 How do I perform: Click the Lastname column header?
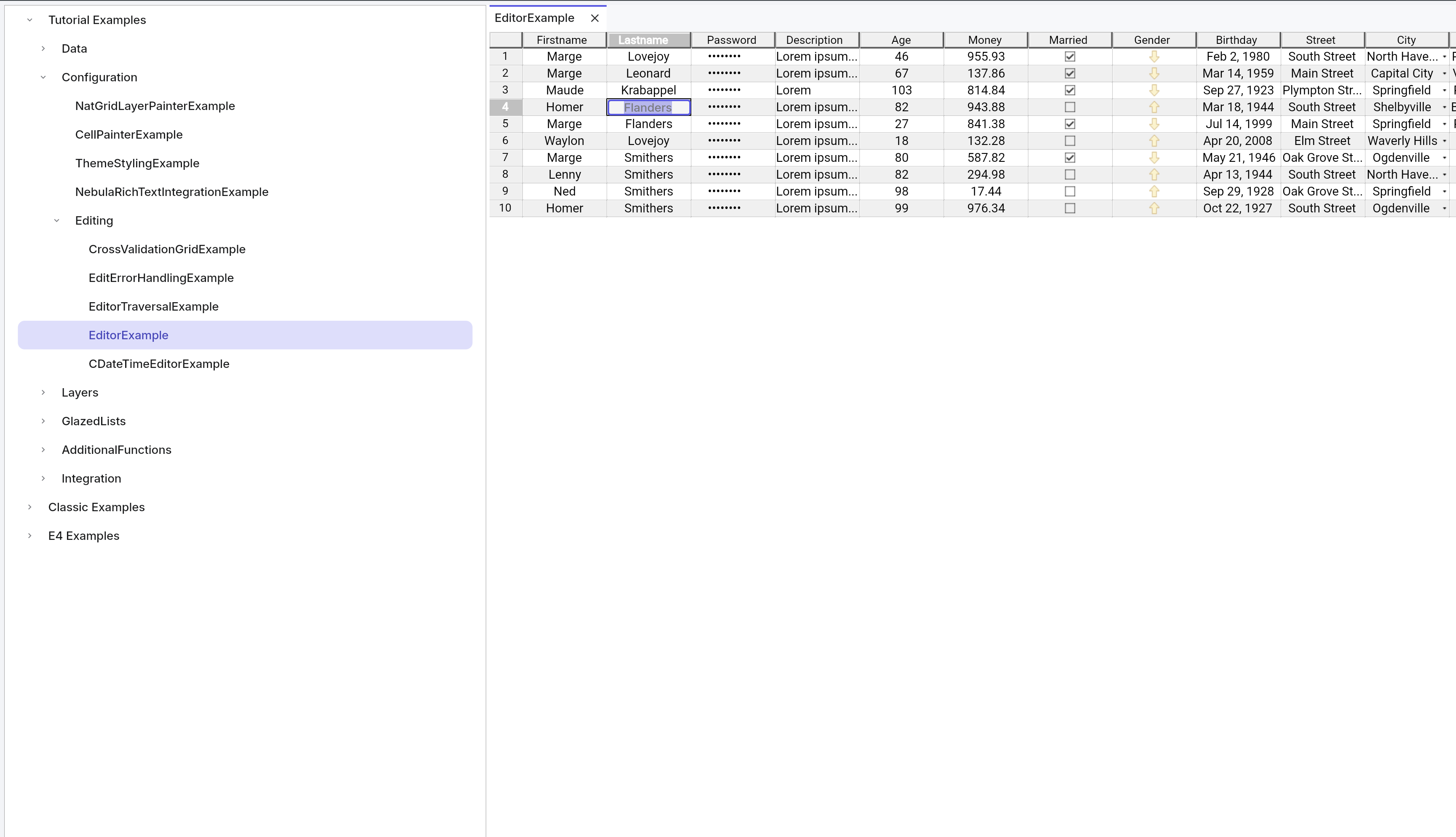tap(649, 40)
